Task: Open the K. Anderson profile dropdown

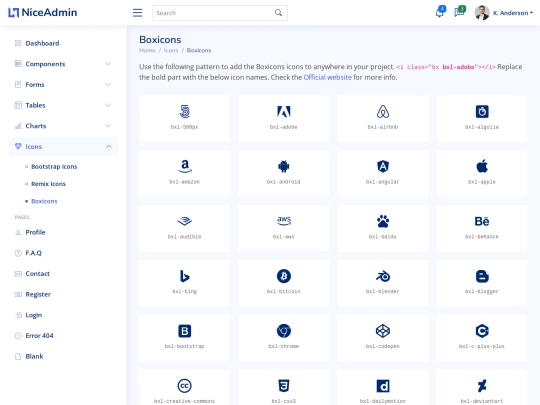Action: 504,13
